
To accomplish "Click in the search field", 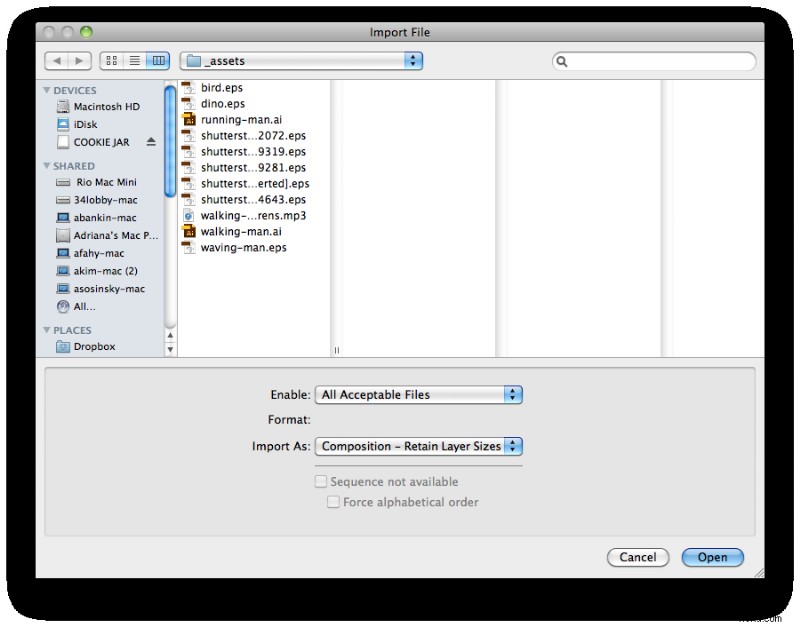I will (654, 61).
